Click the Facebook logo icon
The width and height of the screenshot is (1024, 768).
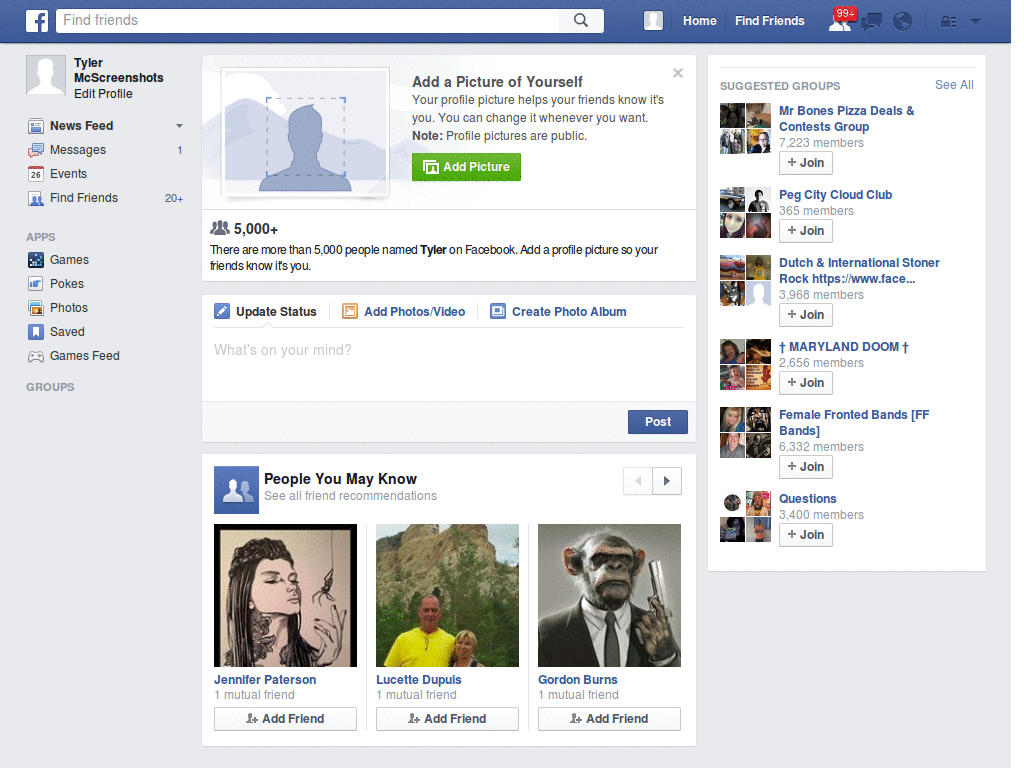[x=37, y=21]
